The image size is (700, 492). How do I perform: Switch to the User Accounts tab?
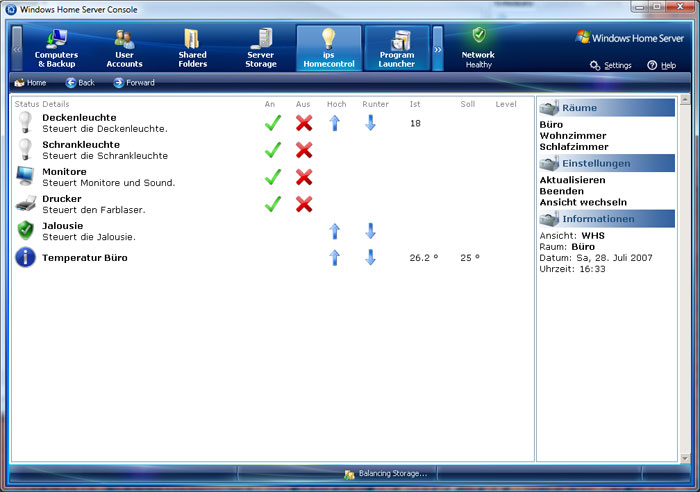[x=124, y=48]
